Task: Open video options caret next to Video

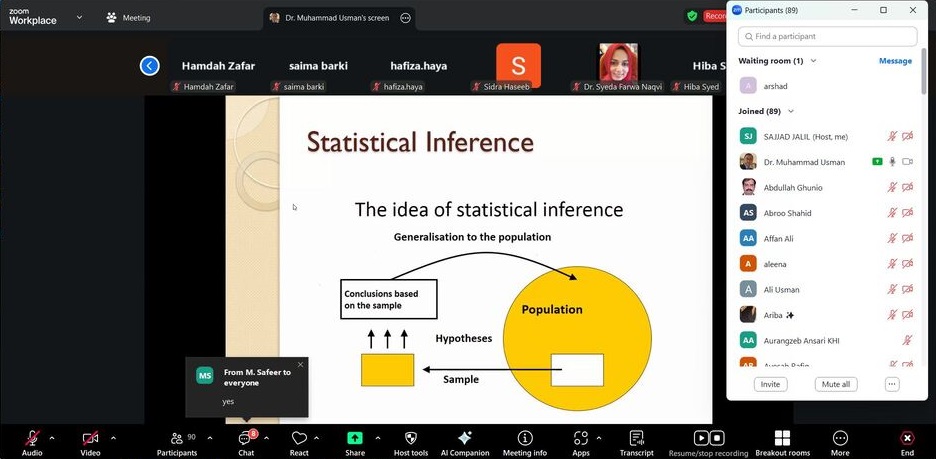Action: coord(113,438)
